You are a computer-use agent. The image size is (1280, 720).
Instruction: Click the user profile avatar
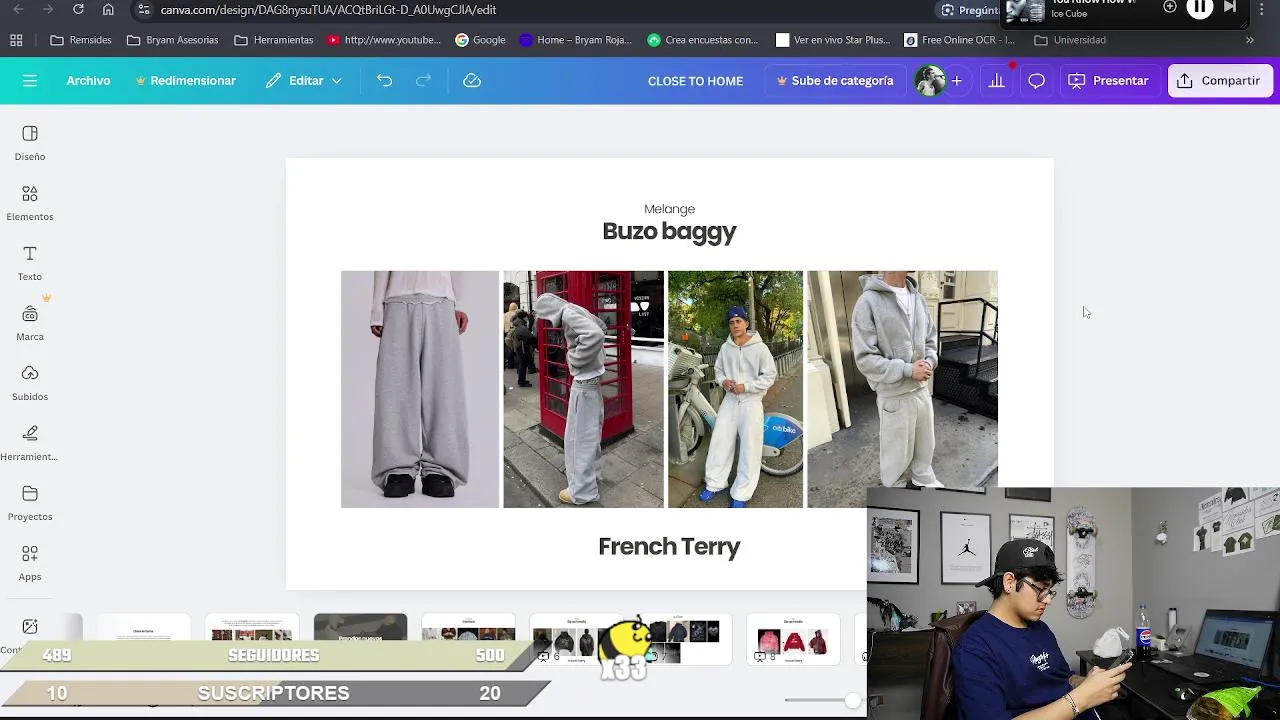[x=930, y=80]
